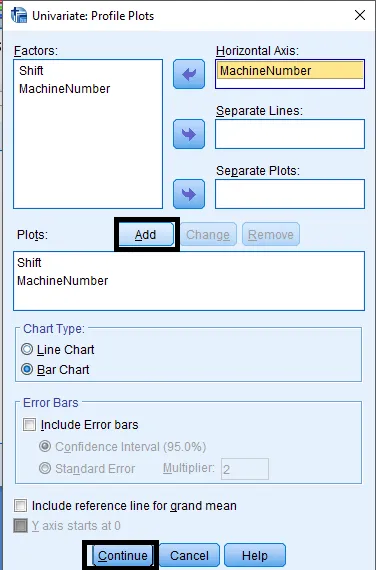This screenshot has width=376, height=570.
Task: Click the Continue button
Action: (123, 555)
